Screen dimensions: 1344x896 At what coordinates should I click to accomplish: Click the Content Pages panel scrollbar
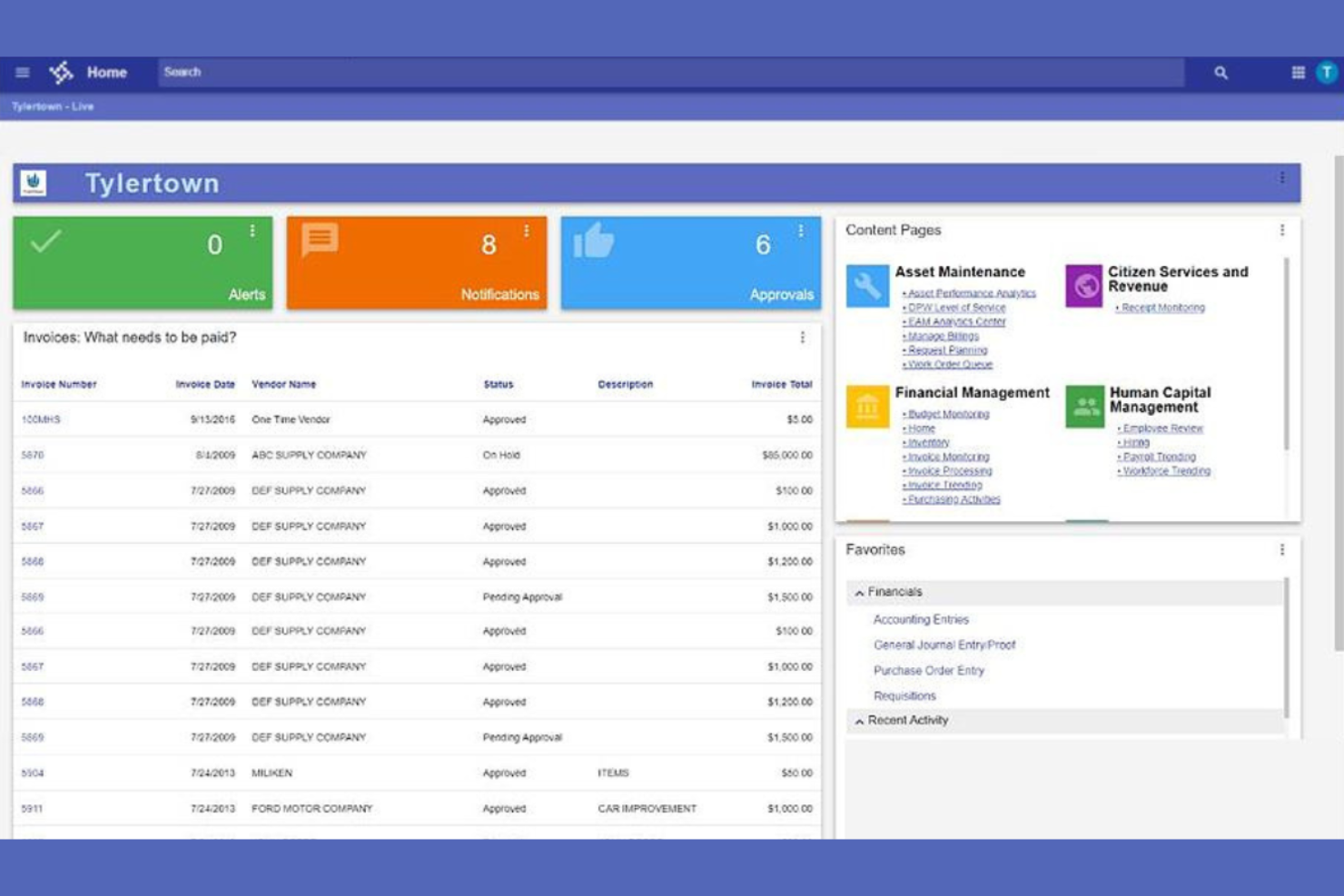(1286, 354)
